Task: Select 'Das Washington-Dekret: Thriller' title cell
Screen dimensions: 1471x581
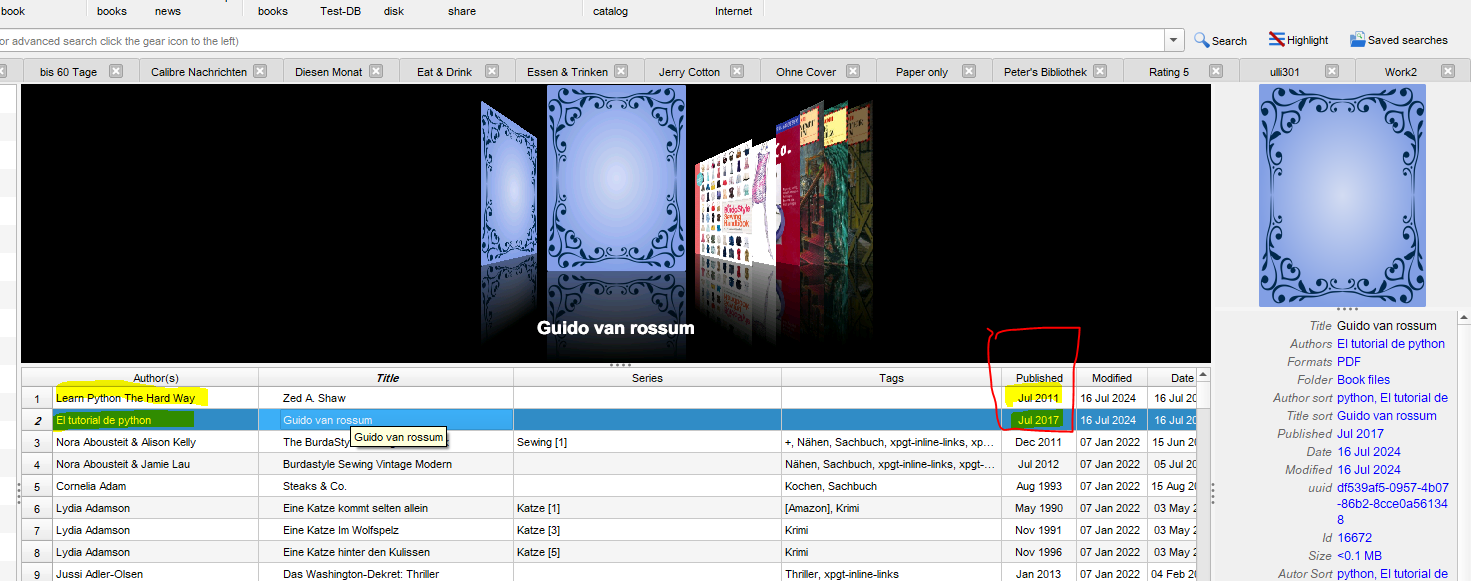Action: click(x=386, y=574)
